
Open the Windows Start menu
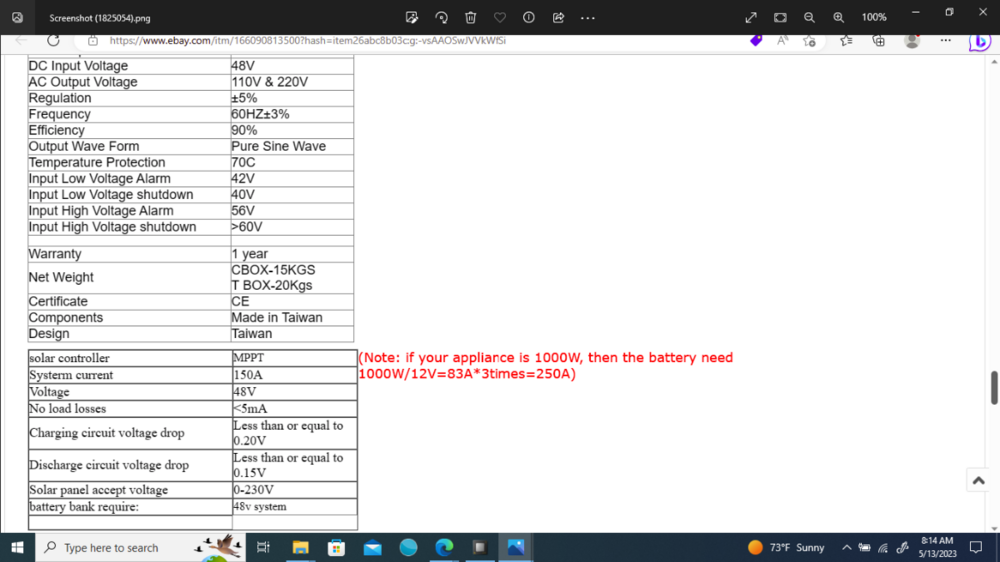tap(17, 547)
